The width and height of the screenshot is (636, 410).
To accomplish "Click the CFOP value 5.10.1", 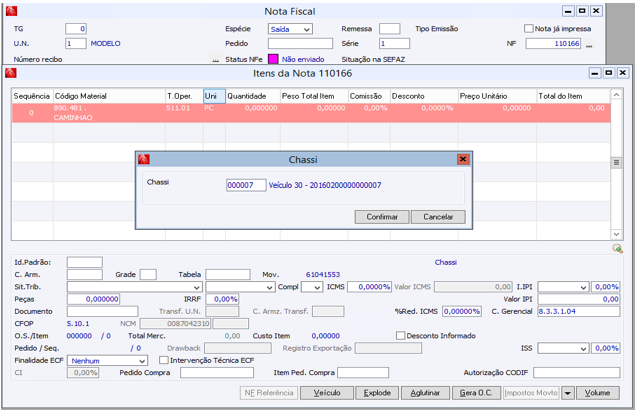I will [78, 324].
